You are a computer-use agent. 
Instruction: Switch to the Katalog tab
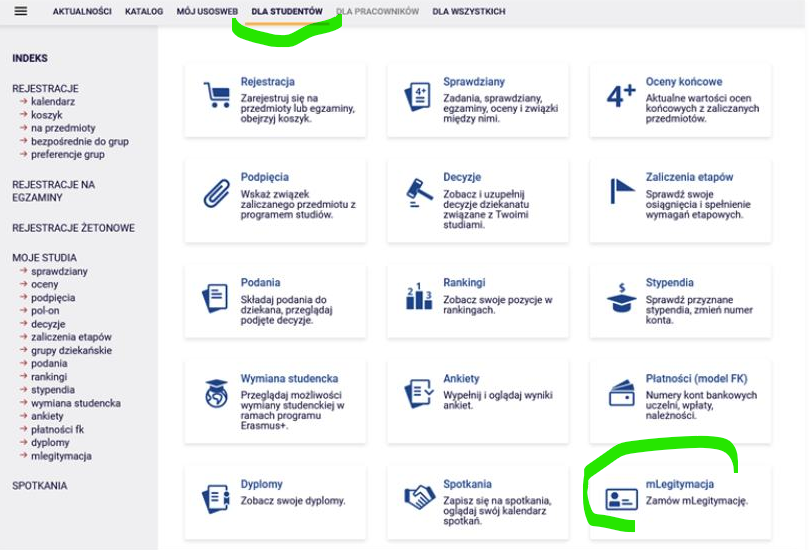(x=144, y=12)
